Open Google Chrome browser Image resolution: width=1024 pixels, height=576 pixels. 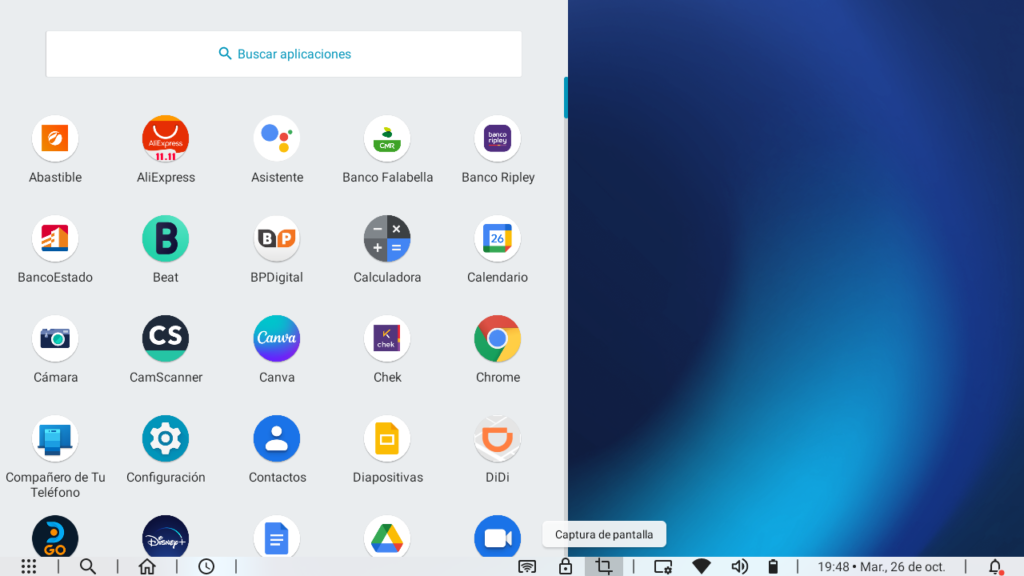click(x=497, y=339)
